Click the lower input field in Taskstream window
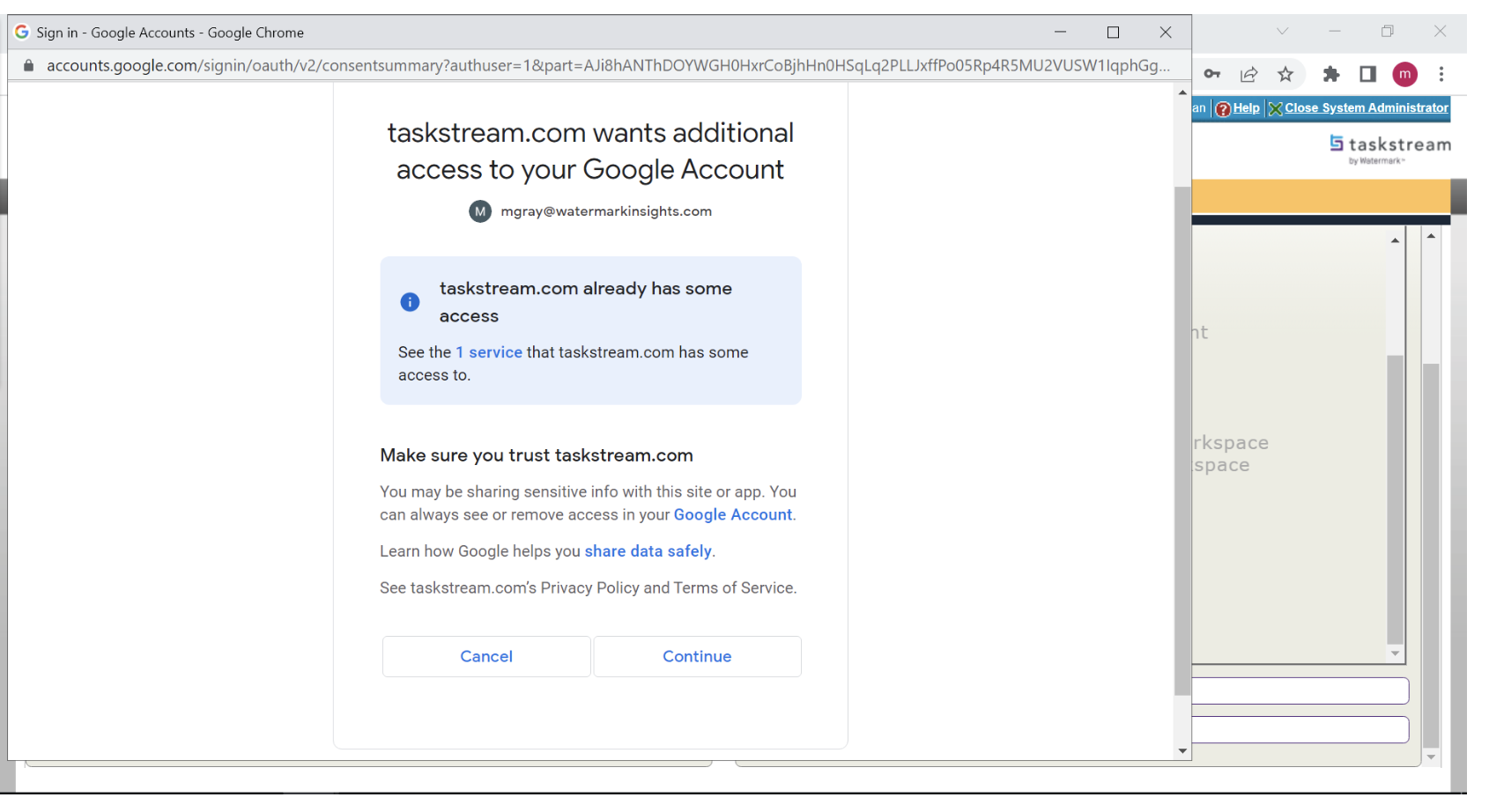Viewport: 1489px width, 812px height. click(x=1300, y=729)
